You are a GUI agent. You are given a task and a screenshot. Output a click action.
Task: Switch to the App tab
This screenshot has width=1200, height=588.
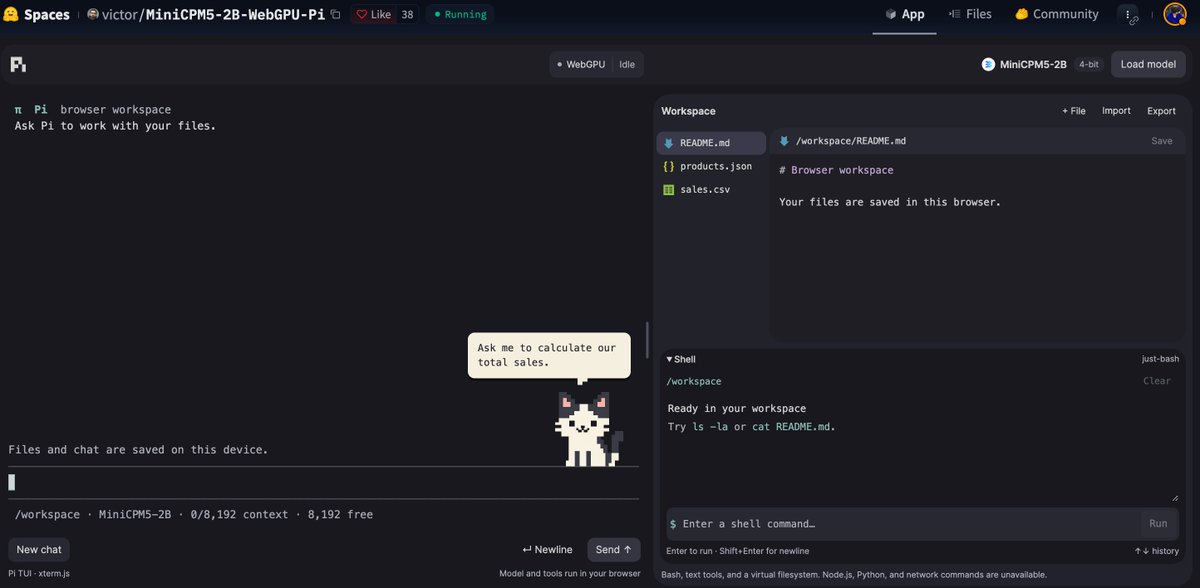coord(904,15)
